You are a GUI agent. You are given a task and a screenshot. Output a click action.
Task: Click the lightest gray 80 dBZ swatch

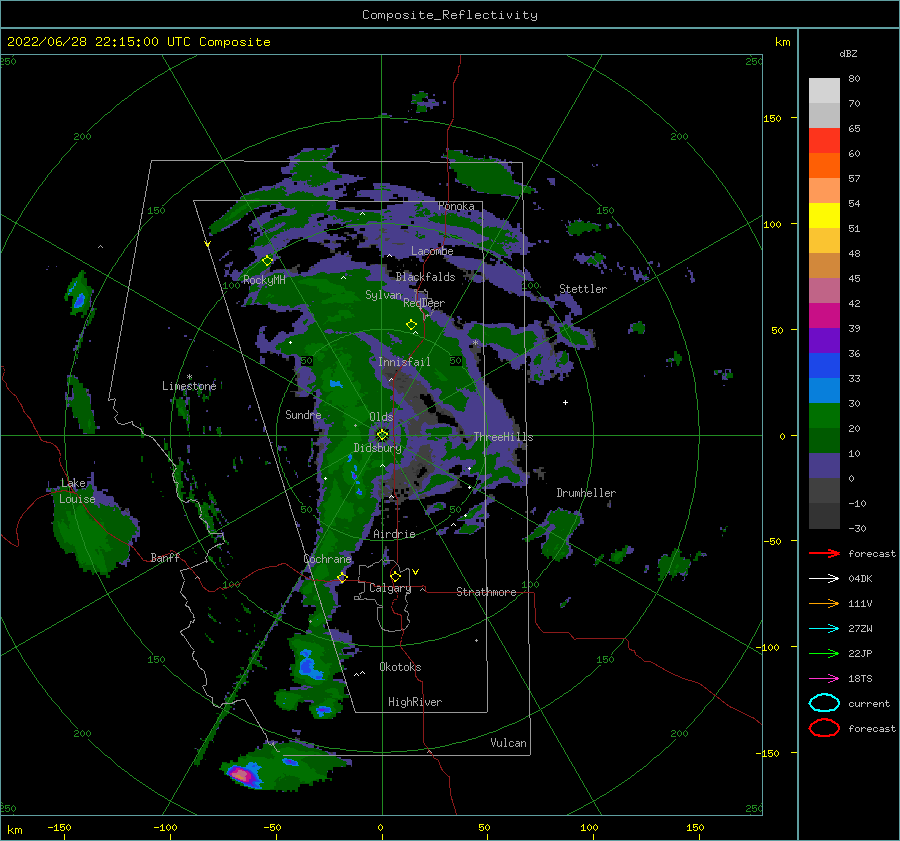(x=824, y=91)
